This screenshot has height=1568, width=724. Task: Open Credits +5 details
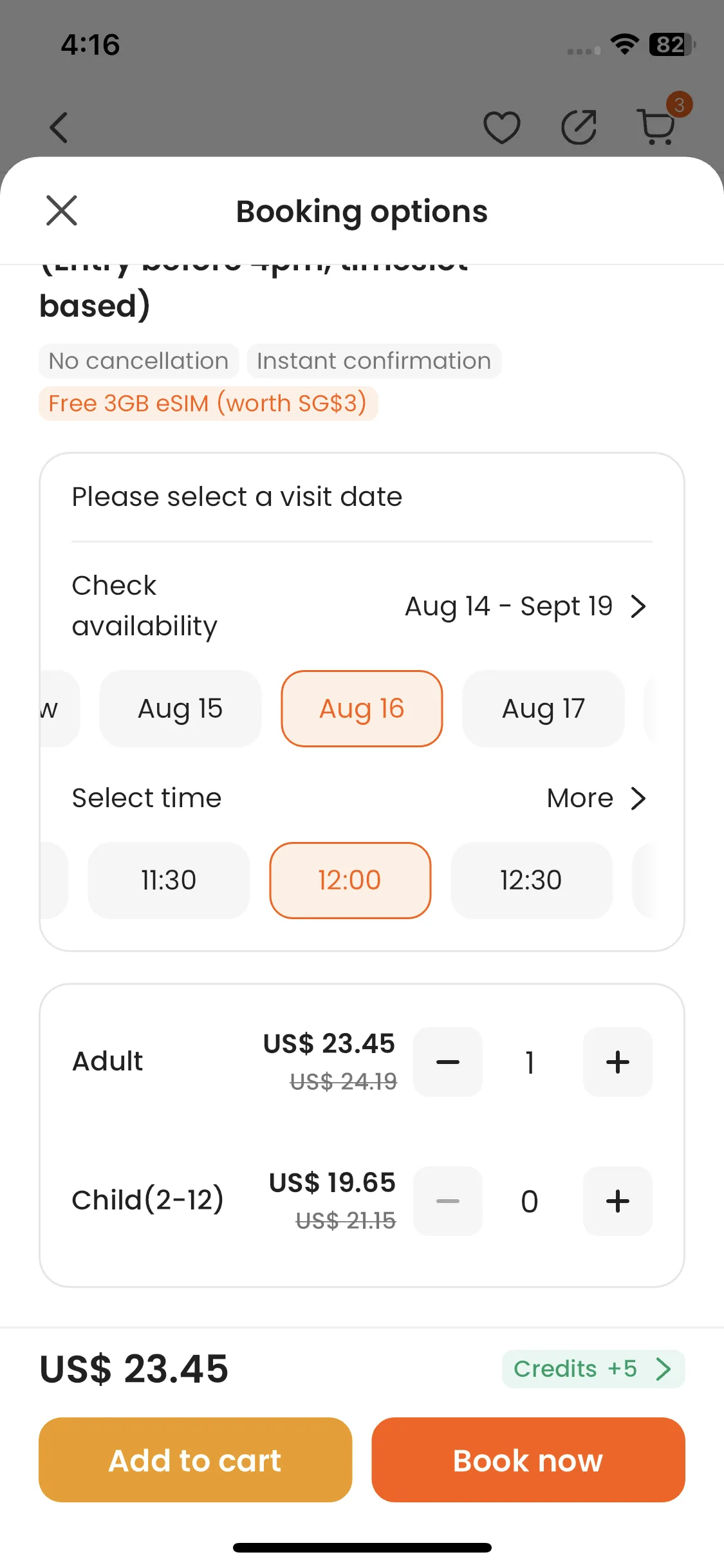pyautogui.click(x=593, y=1369)
